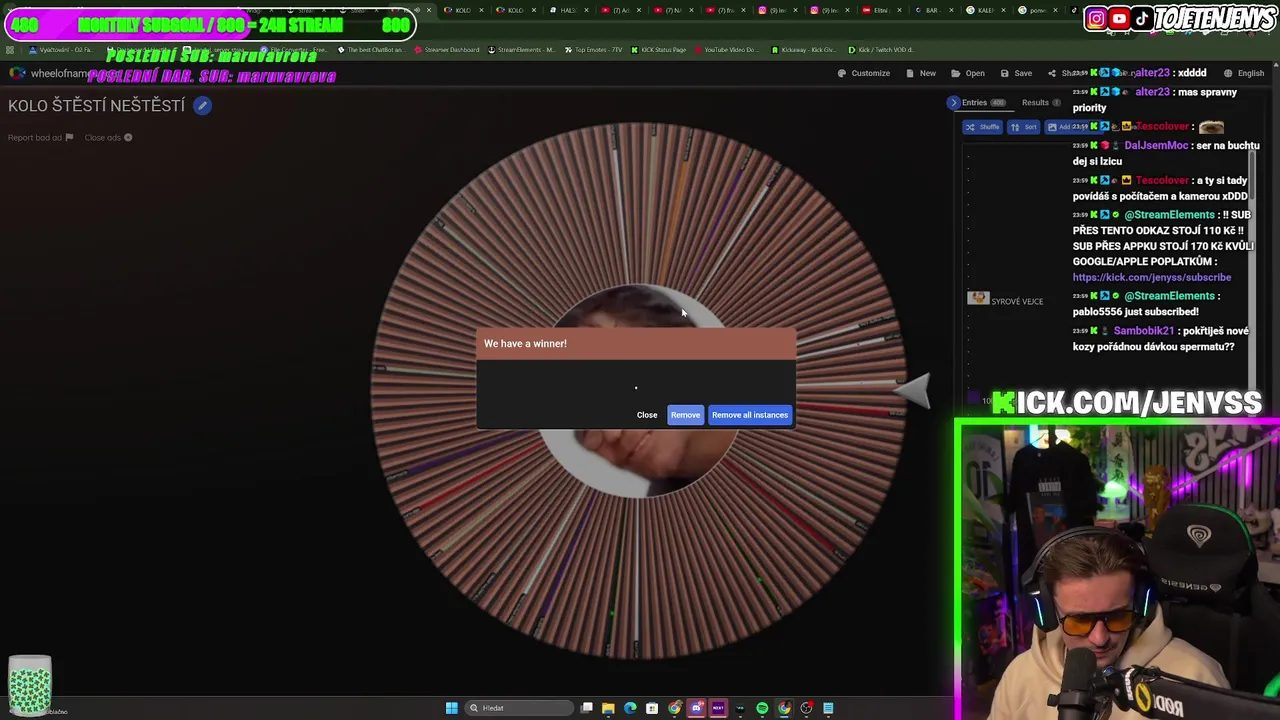Open the YouTube Video Do... bookmark
Viewport: 1280px width, 720px height.
tap(726, 49)
